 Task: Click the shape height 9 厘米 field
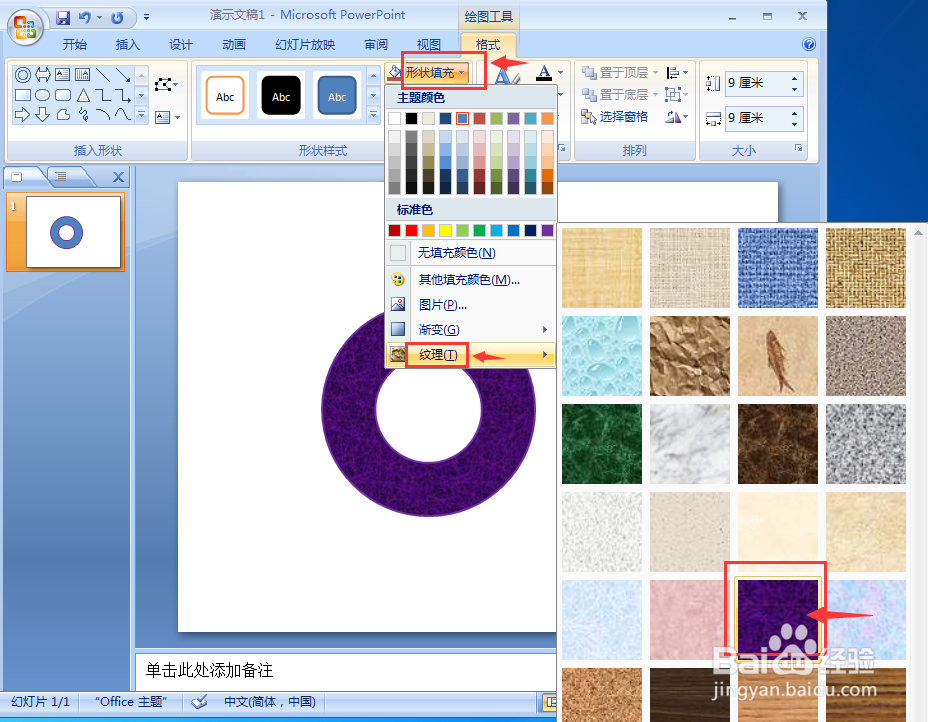point(756,83)
